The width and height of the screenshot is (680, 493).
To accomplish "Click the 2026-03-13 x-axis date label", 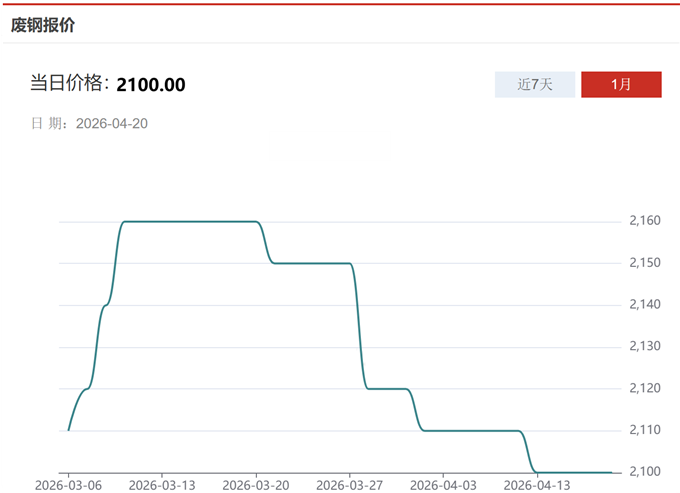I will (x=162, y=484).
